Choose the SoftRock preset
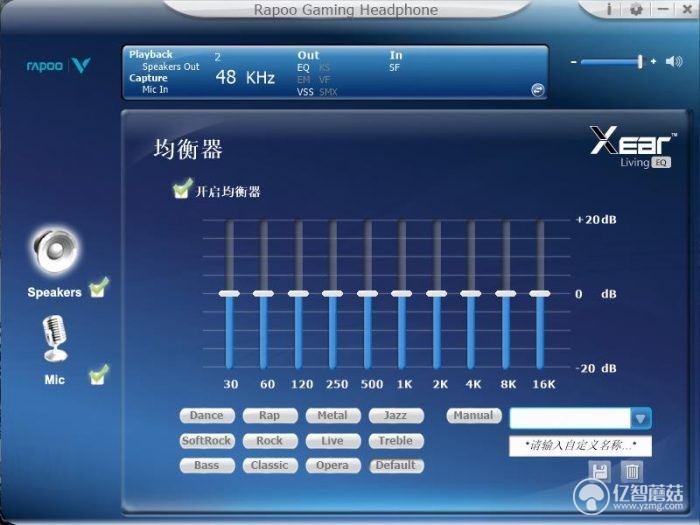This screenshot has height=525, width=700. [x=207, y=441]
